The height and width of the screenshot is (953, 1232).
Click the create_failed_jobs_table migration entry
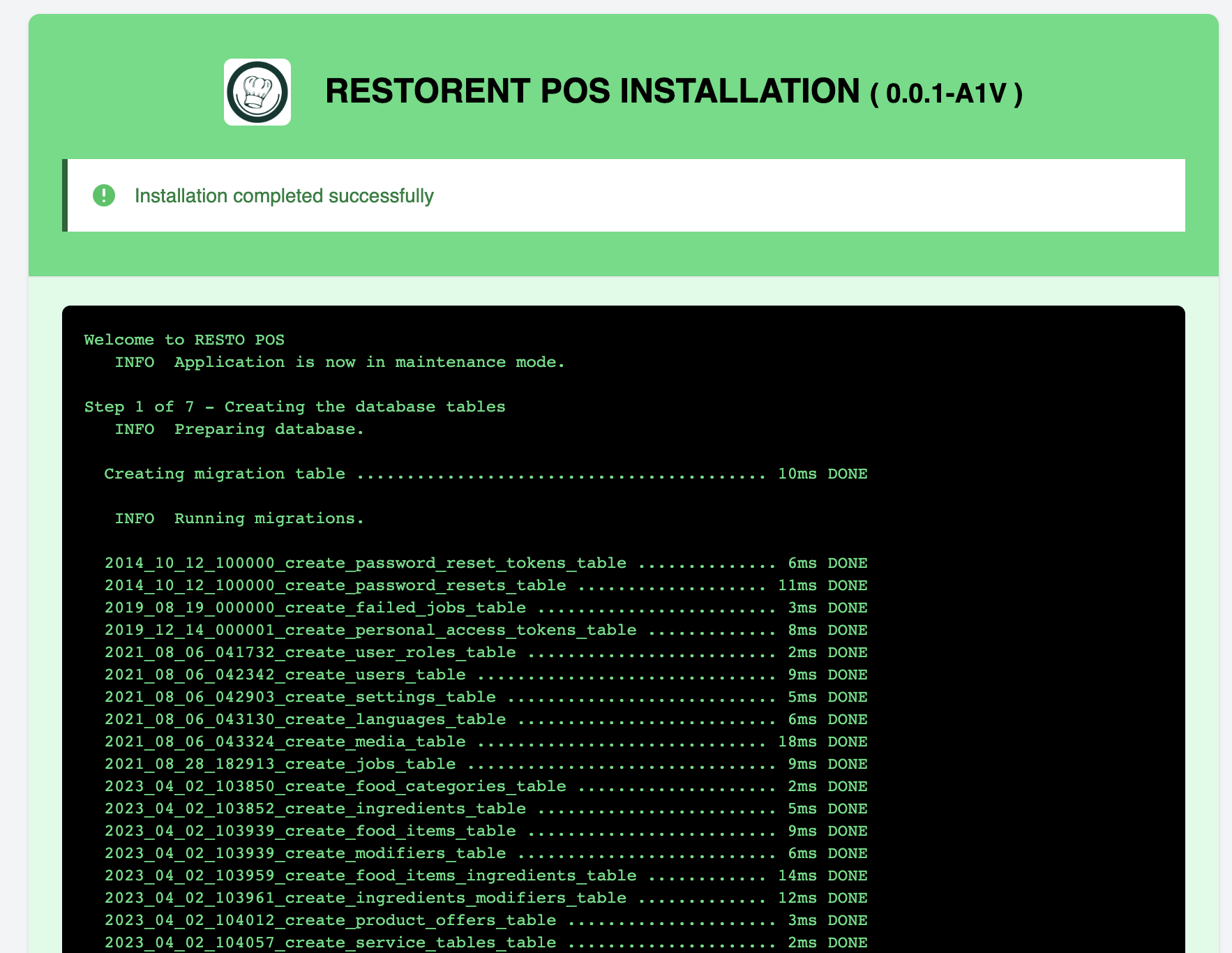point(315,608)
